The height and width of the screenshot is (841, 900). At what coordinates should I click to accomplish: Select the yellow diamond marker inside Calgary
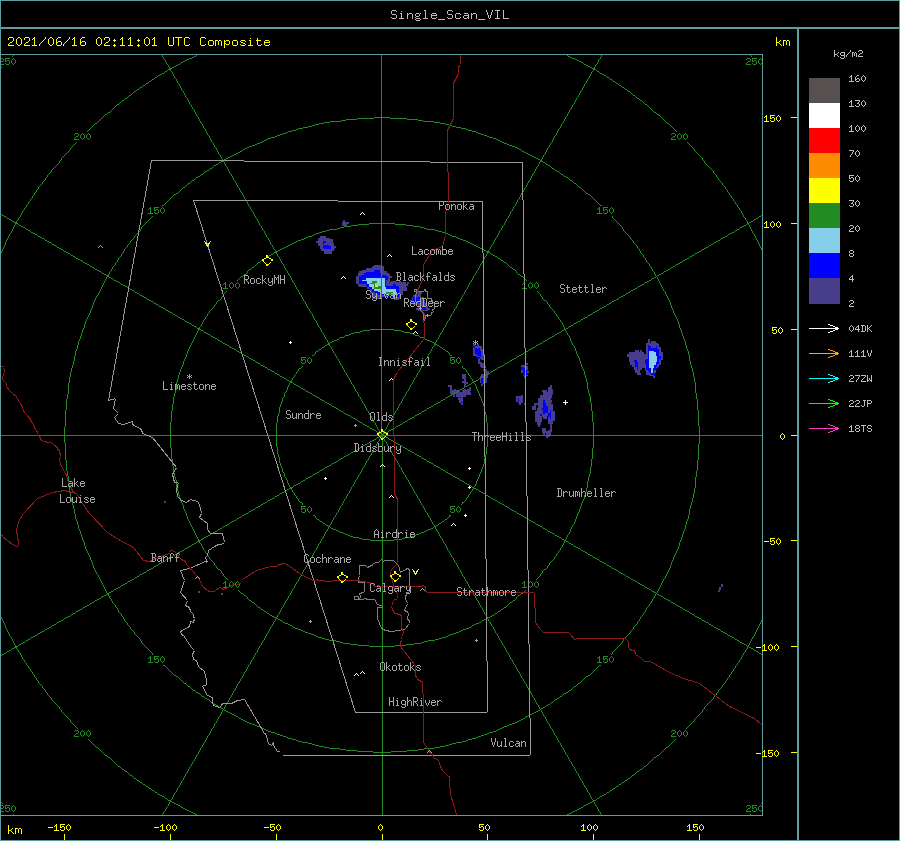click(x=395, y=576)
